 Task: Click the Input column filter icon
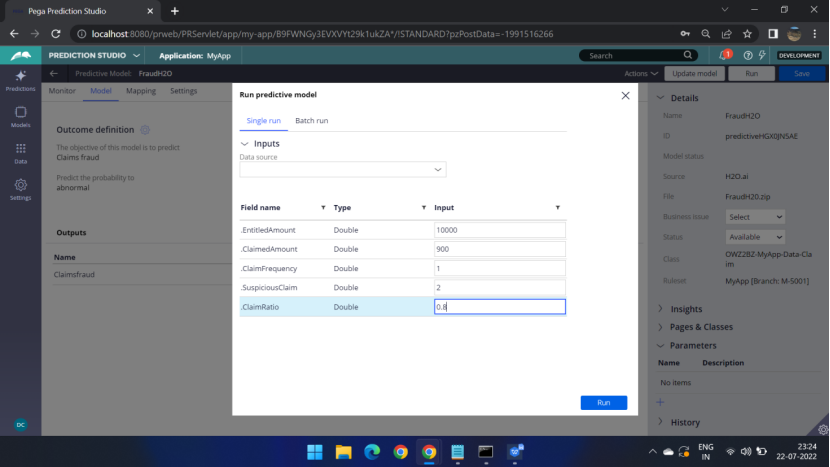pos(557,208)
